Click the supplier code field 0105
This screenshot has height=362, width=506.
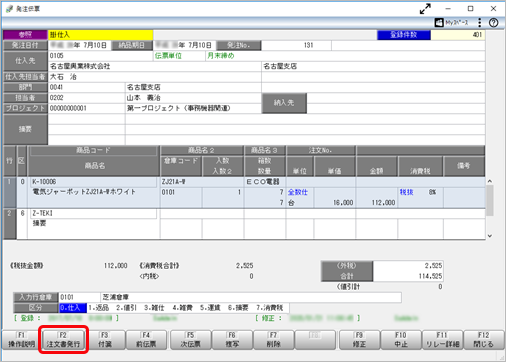click(100, 56)
